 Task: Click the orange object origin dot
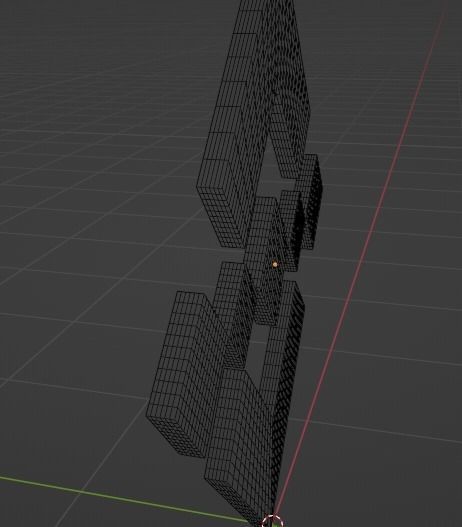click(275, 265)
